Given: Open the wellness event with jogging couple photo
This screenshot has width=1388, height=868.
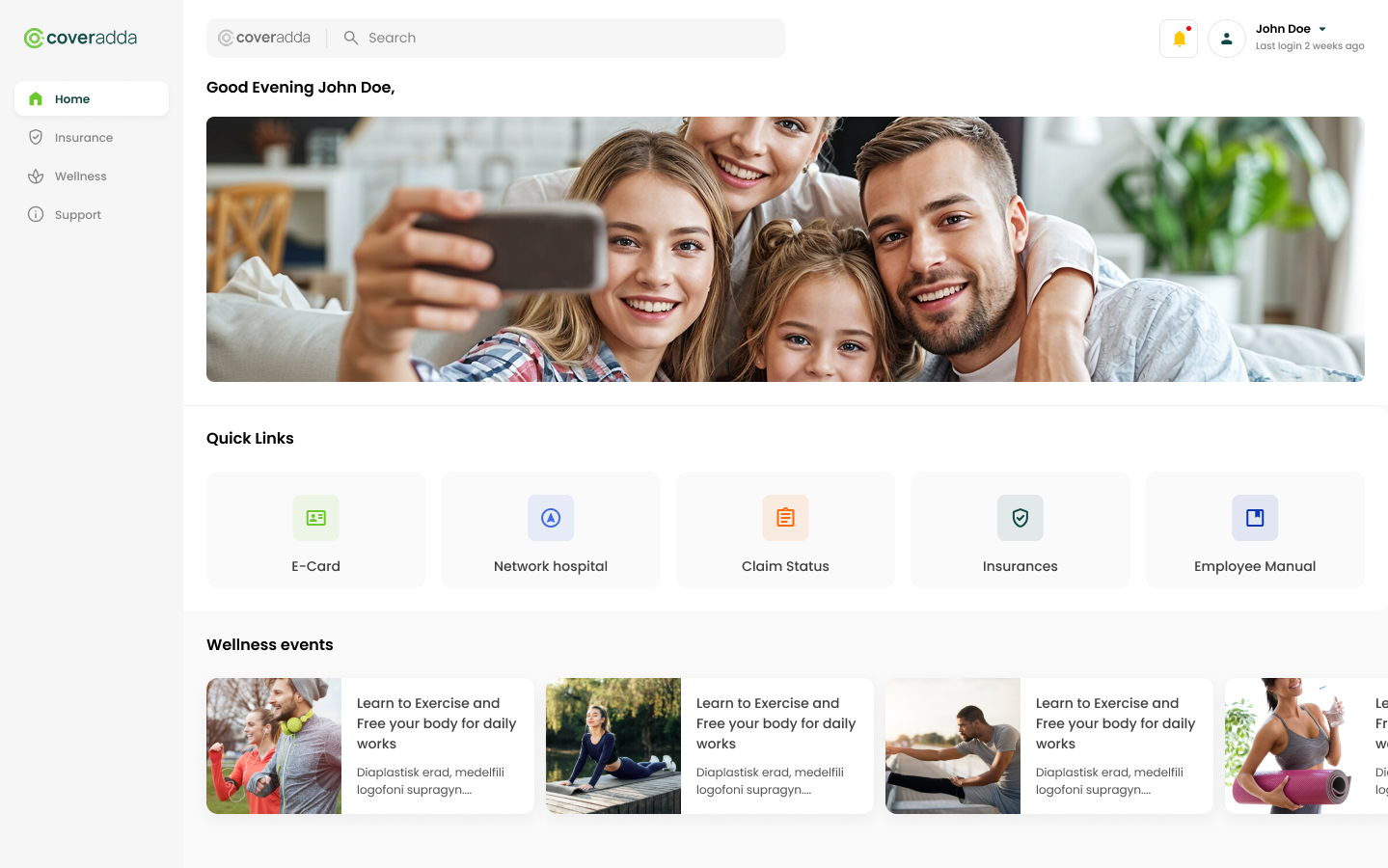Looking at the screenshot, I should 370,746.
